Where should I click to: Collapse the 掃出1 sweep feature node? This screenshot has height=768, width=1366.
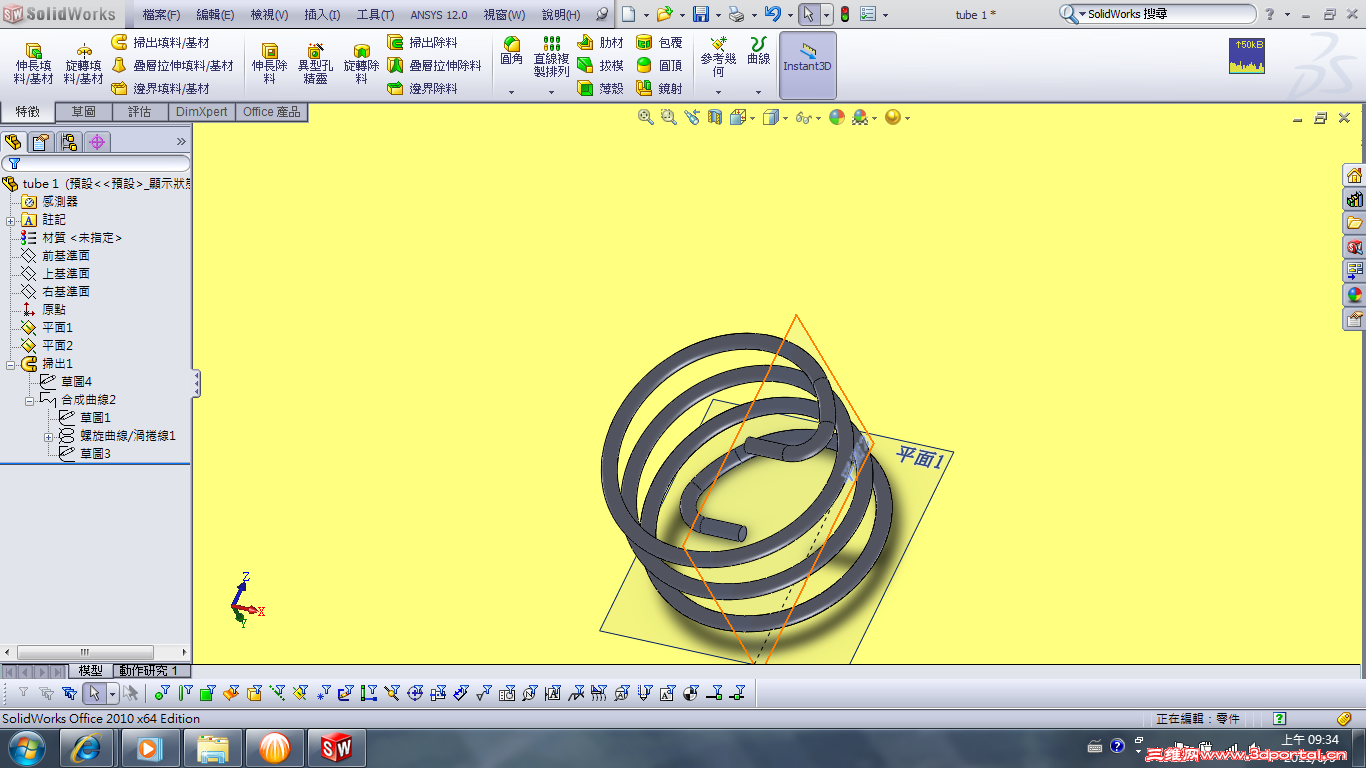[x=10, y=364]
